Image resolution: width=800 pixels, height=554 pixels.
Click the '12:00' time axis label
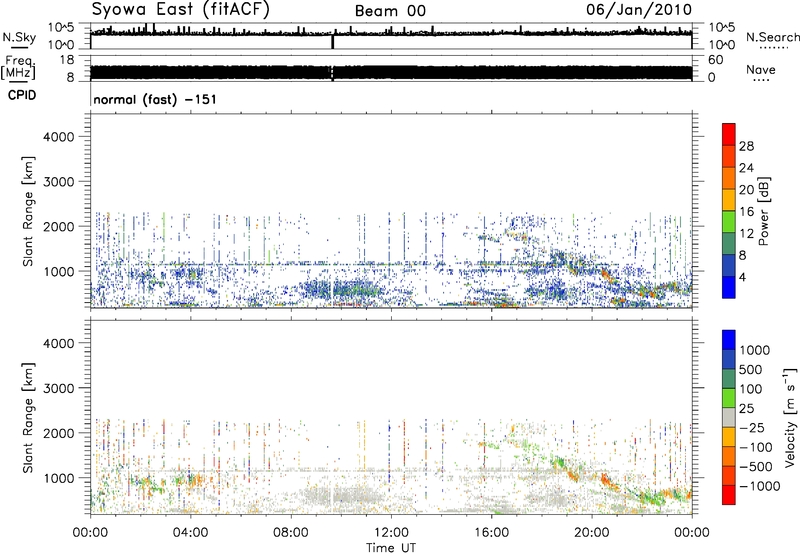[391, 532]
